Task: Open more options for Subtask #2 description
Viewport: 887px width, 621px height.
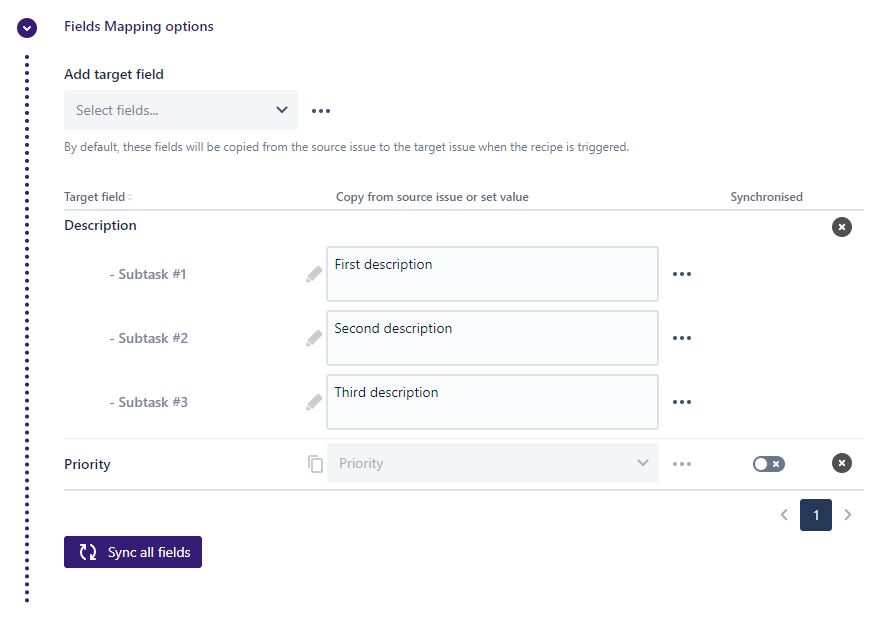Action: 682,338
